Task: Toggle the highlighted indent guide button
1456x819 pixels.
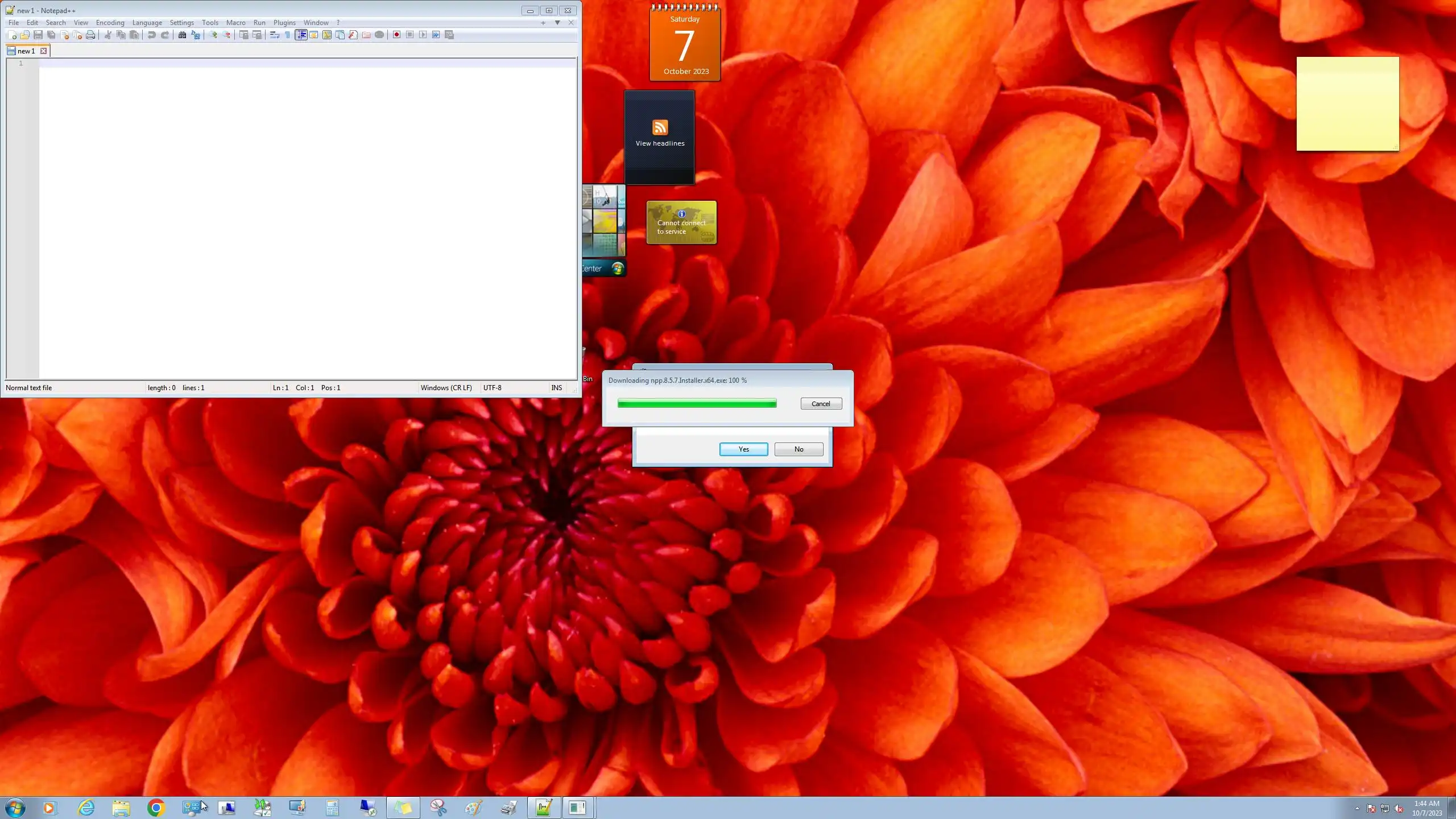Action: [x=301, y=35]
